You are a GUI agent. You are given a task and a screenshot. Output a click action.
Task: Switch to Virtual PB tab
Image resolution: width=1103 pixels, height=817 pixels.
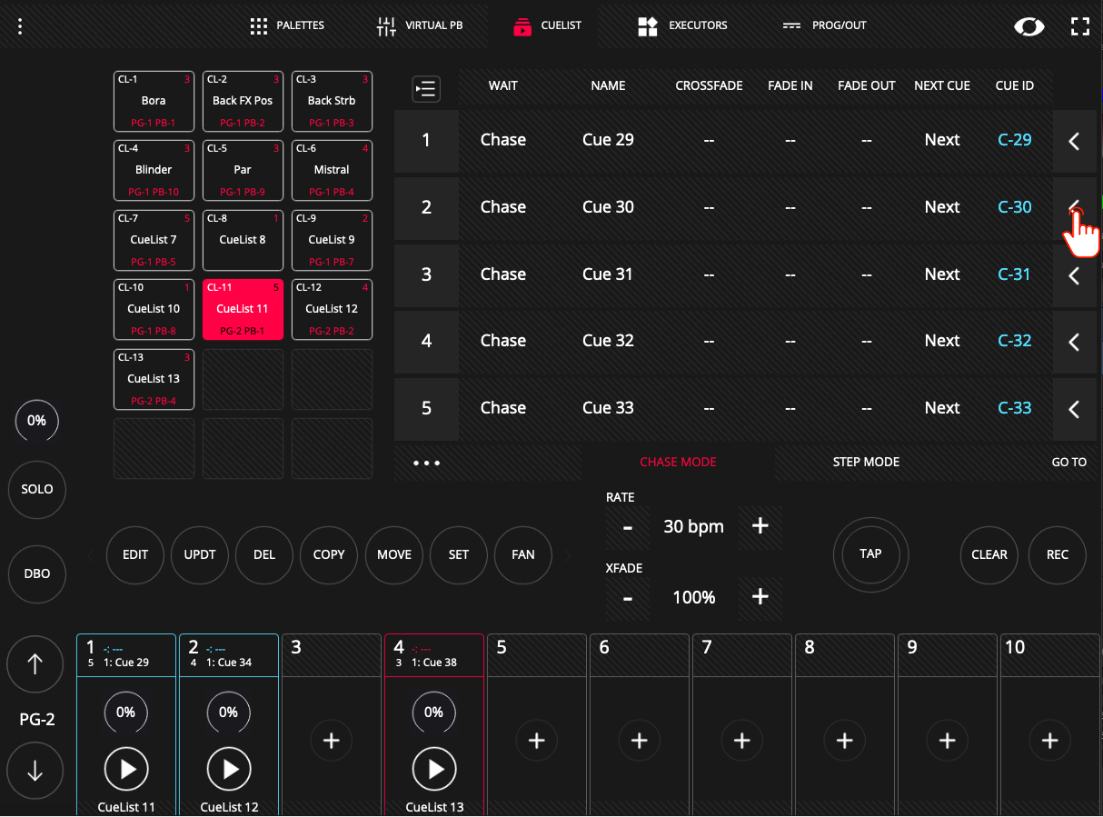point(420,26)
